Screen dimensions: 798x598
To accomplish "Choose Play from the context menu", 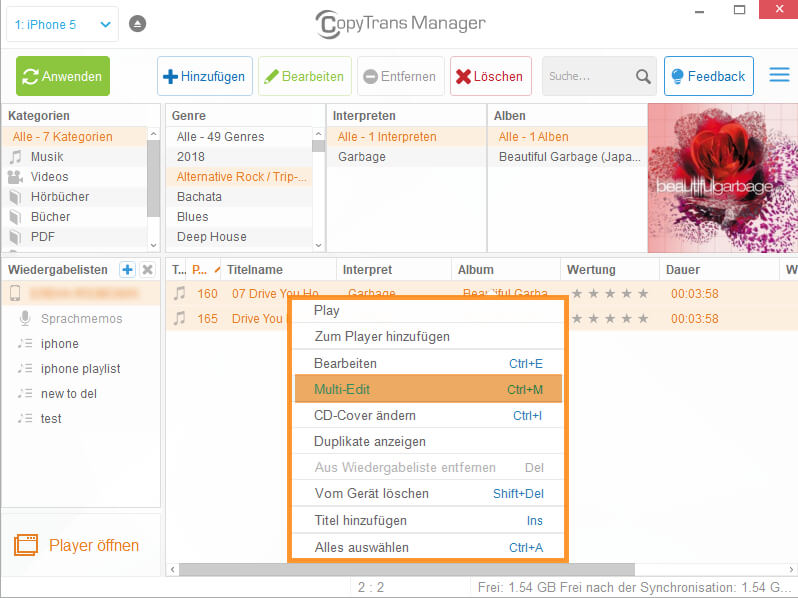I will pos(428,310).
